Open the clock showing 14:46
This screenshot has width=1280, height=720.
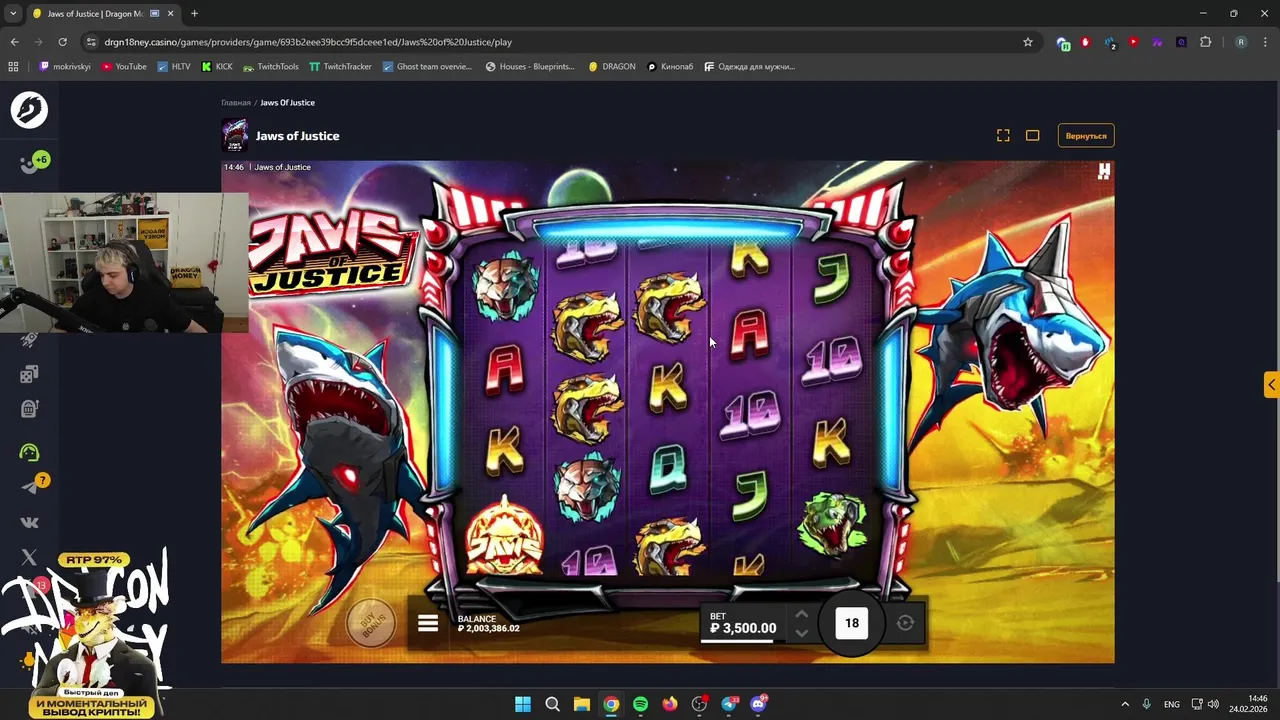pyautogui.click(x=1250, y=704)
